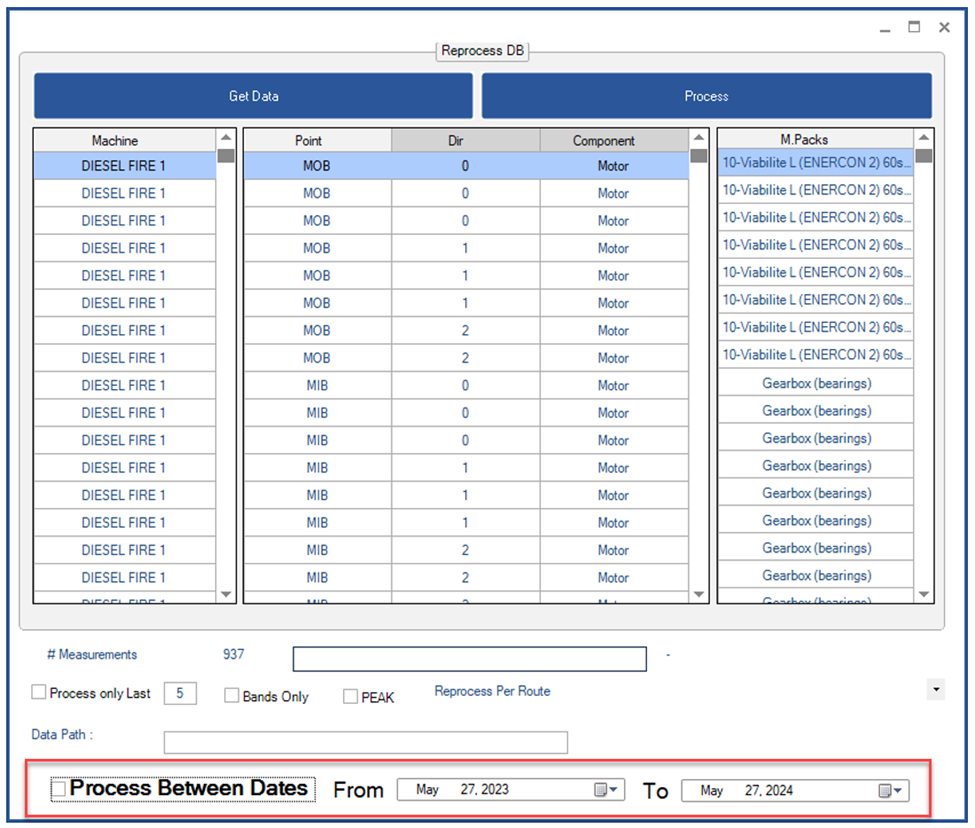Viewport: 975px width, 828px height.
Task: Click the Process only Last count field
Action: 180,693
